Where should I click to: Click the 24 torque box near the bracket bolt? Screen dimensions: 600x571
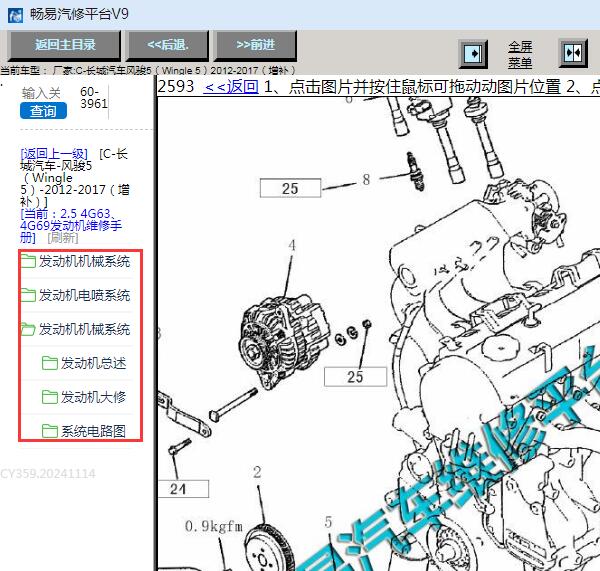coord(182,489)
